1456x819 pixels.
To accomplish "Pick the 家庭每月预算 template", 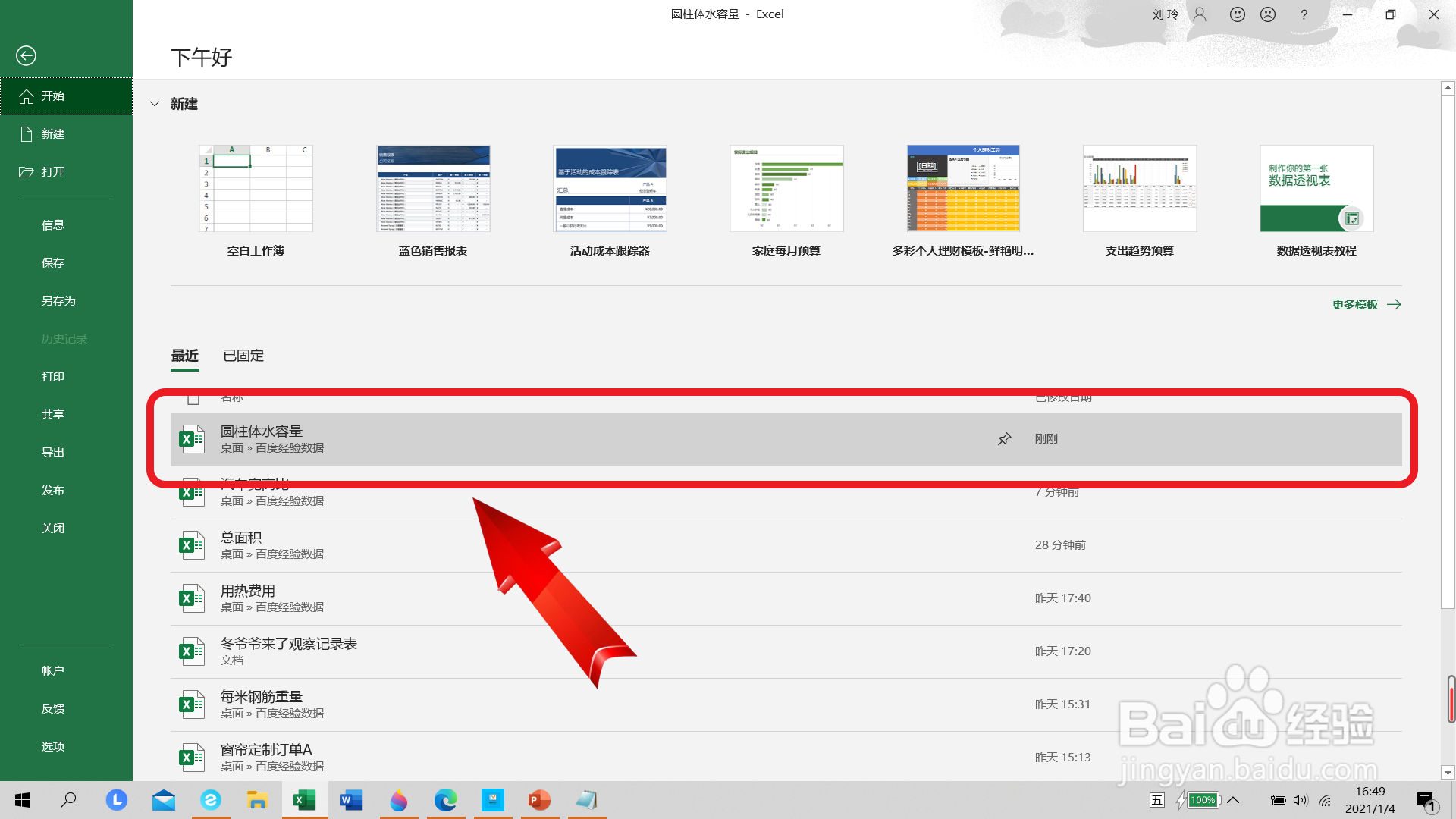I will click(x=786, y=189).
